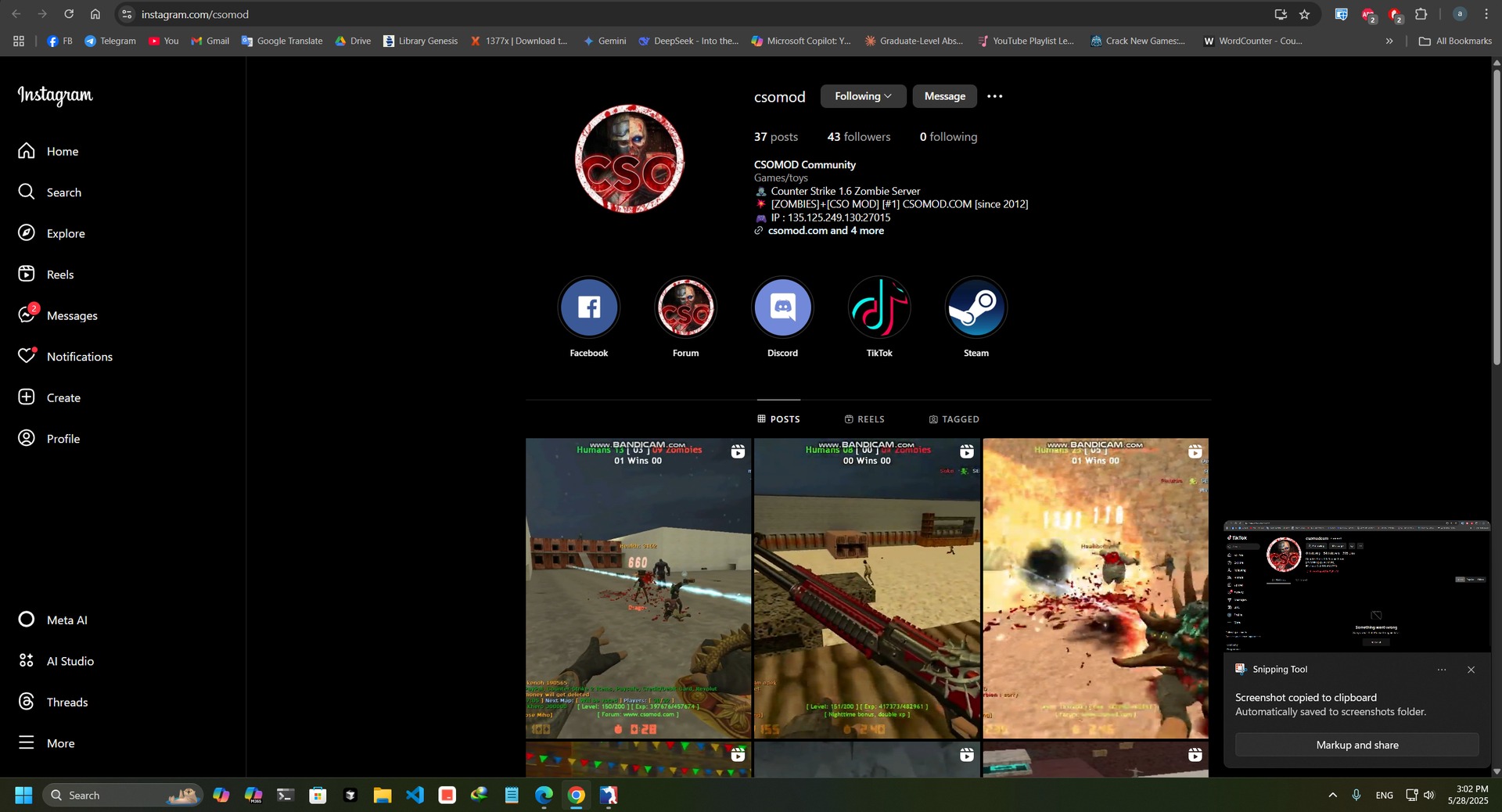Bookmark this page with star icon

pyautogui.click(x=1304, y=14)
